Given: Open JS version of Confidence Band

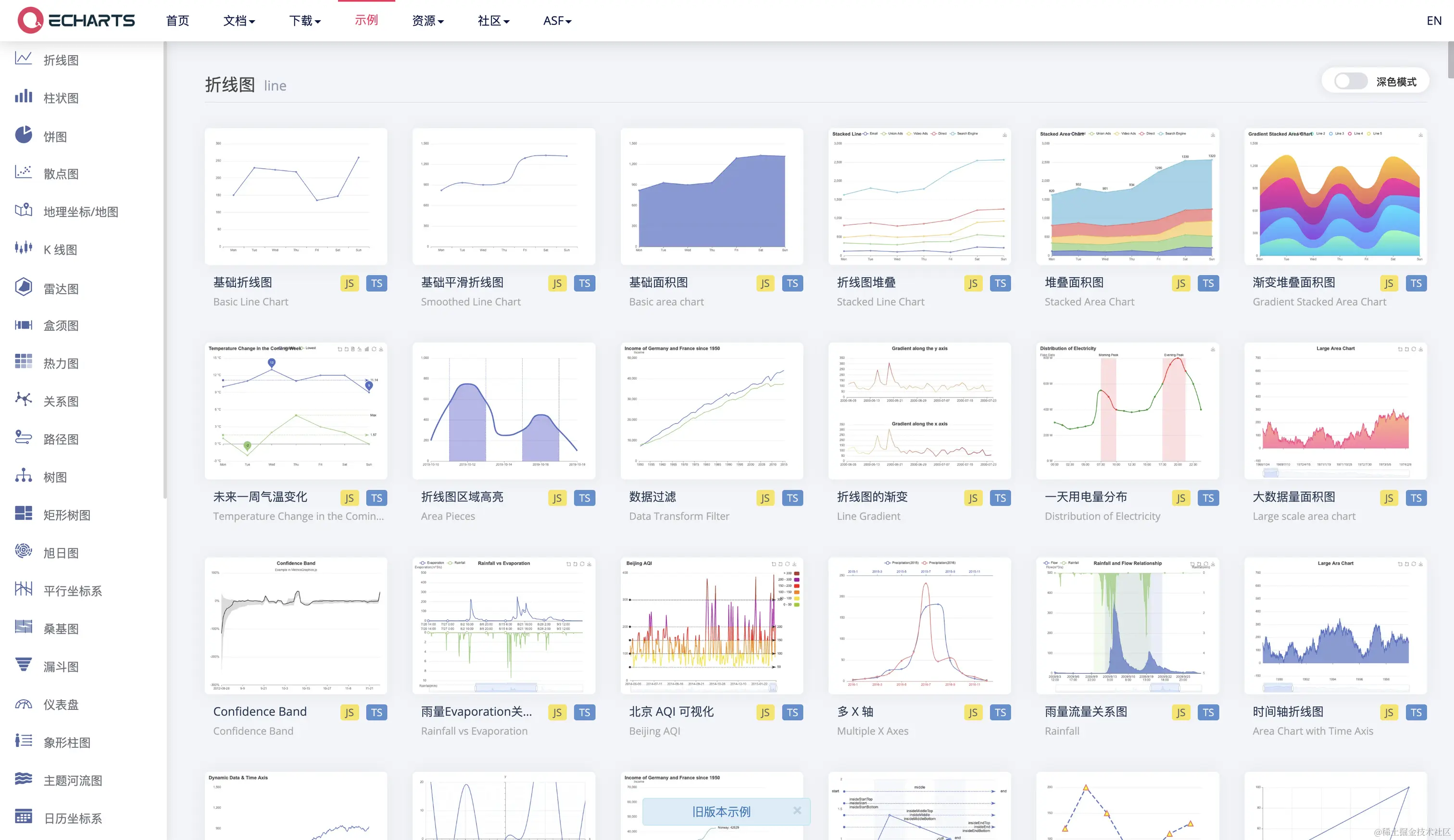Looking at the screenshot, I should tap(349, 712).
